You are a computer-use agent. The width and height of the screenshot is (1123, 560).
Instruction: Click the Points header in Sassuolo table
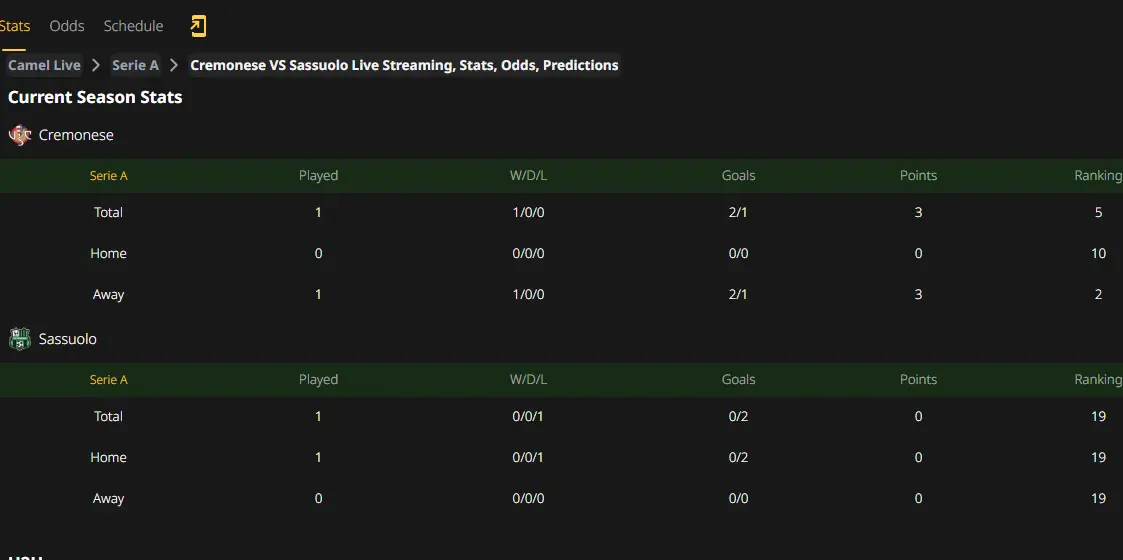coord(918,380)
